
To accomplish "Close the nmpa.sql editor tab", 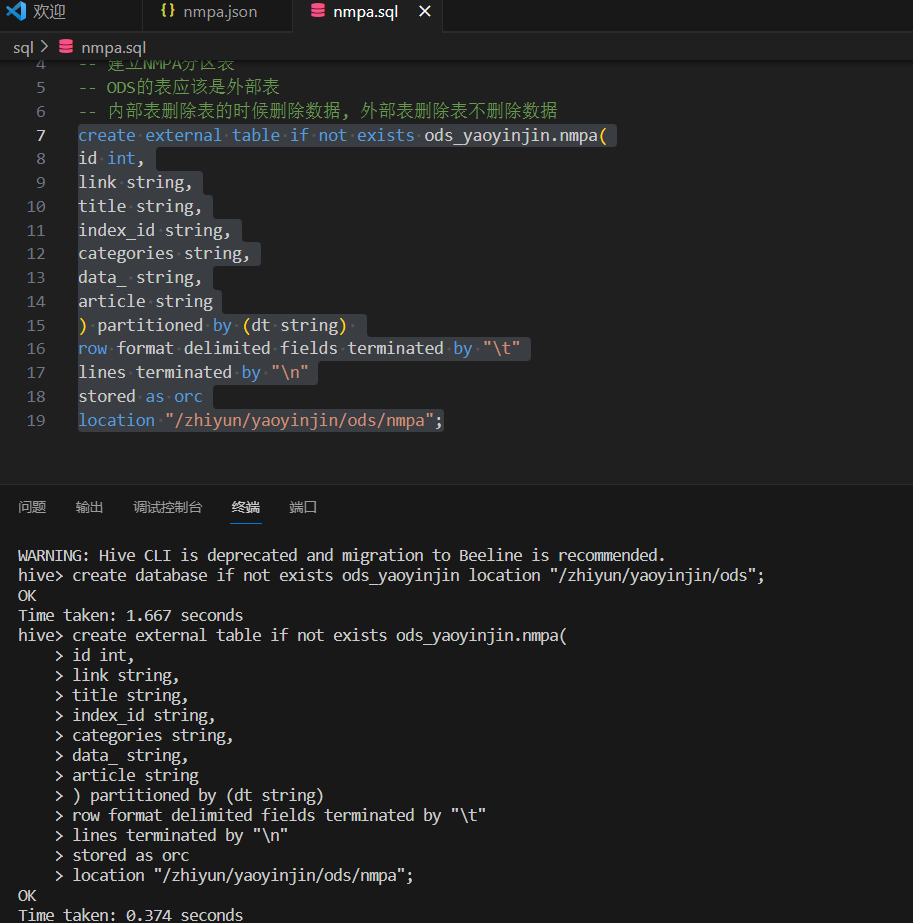I will 425,12.
